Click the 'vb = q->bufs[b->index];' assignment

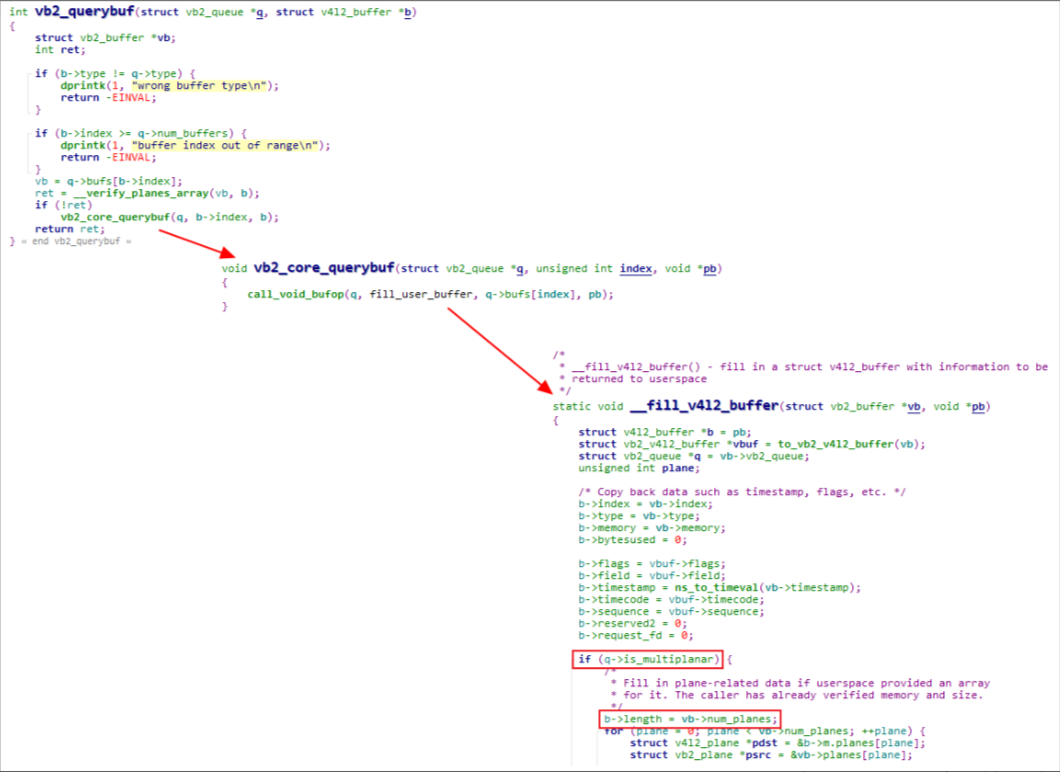tap(108, 181)
